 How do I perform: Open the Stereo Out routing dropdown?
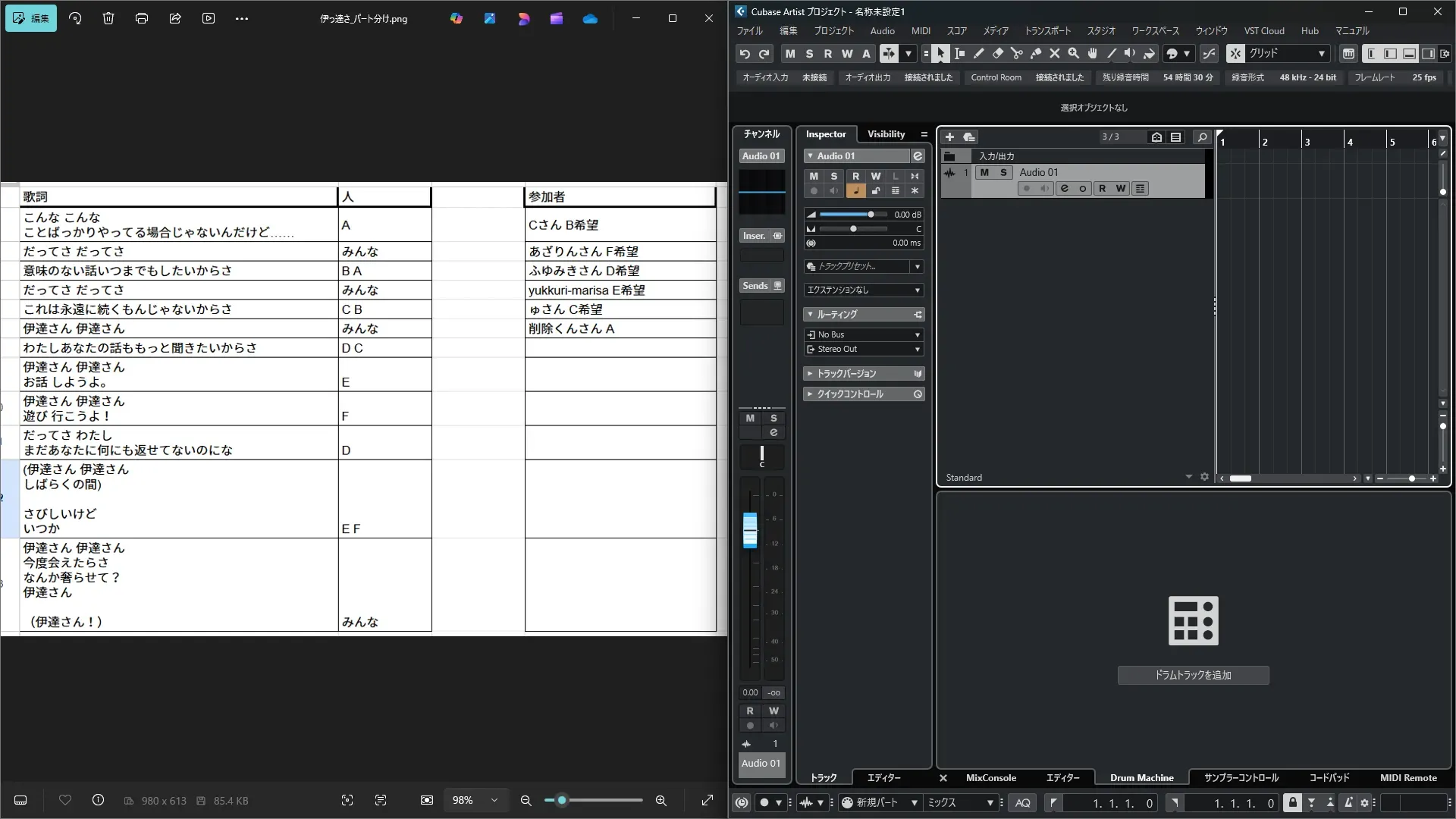(x=917, y=350)
